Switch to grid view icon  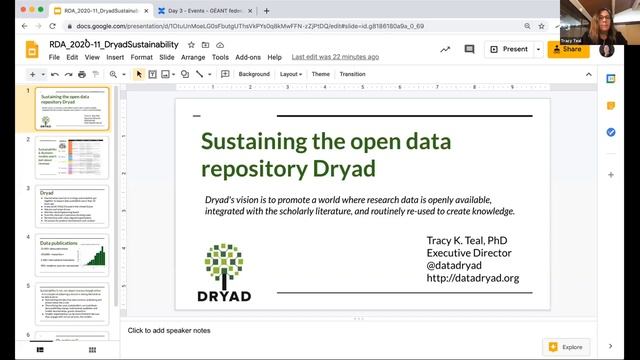92,350
